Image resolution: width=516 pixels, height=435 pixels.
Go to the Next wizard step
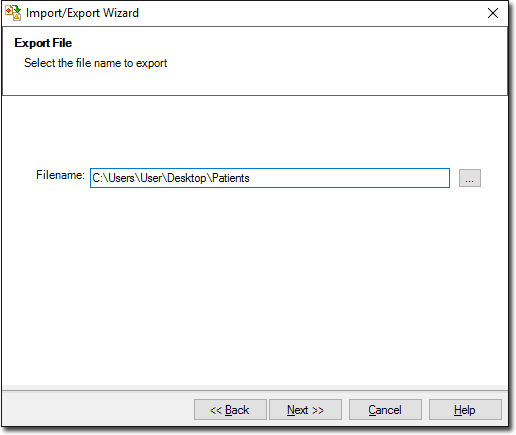305,410
